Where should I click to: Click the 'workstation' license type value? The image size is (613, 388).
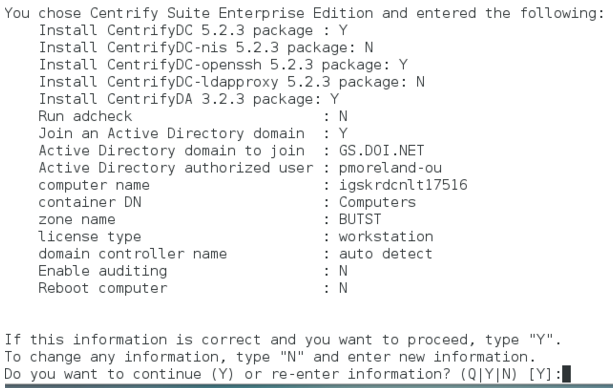pyautogui.click(x=386, y=237)
